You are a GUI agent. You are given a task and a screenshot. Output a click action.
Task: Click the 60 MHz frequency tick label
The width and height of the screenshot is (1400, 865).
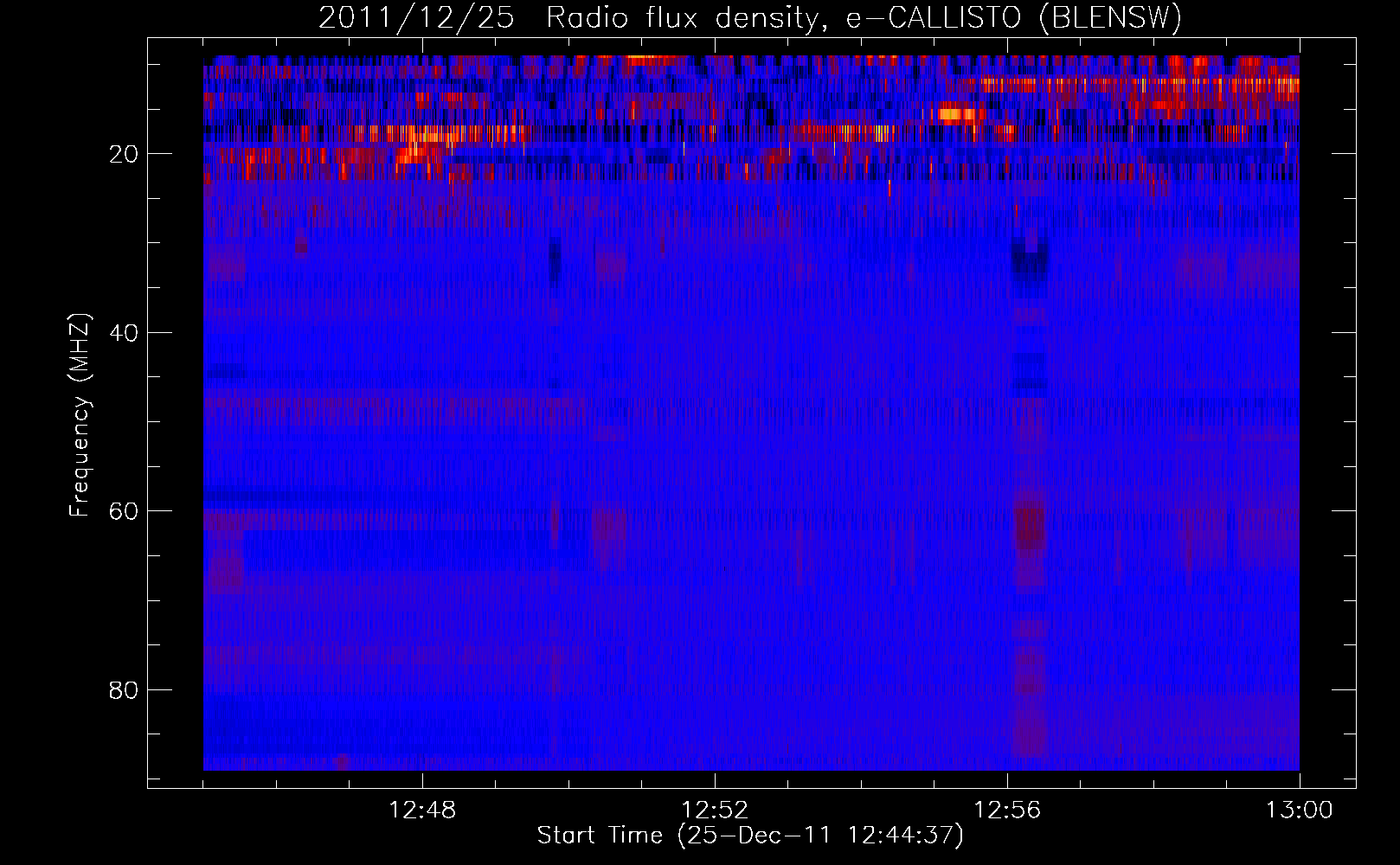tap(125, 511)
